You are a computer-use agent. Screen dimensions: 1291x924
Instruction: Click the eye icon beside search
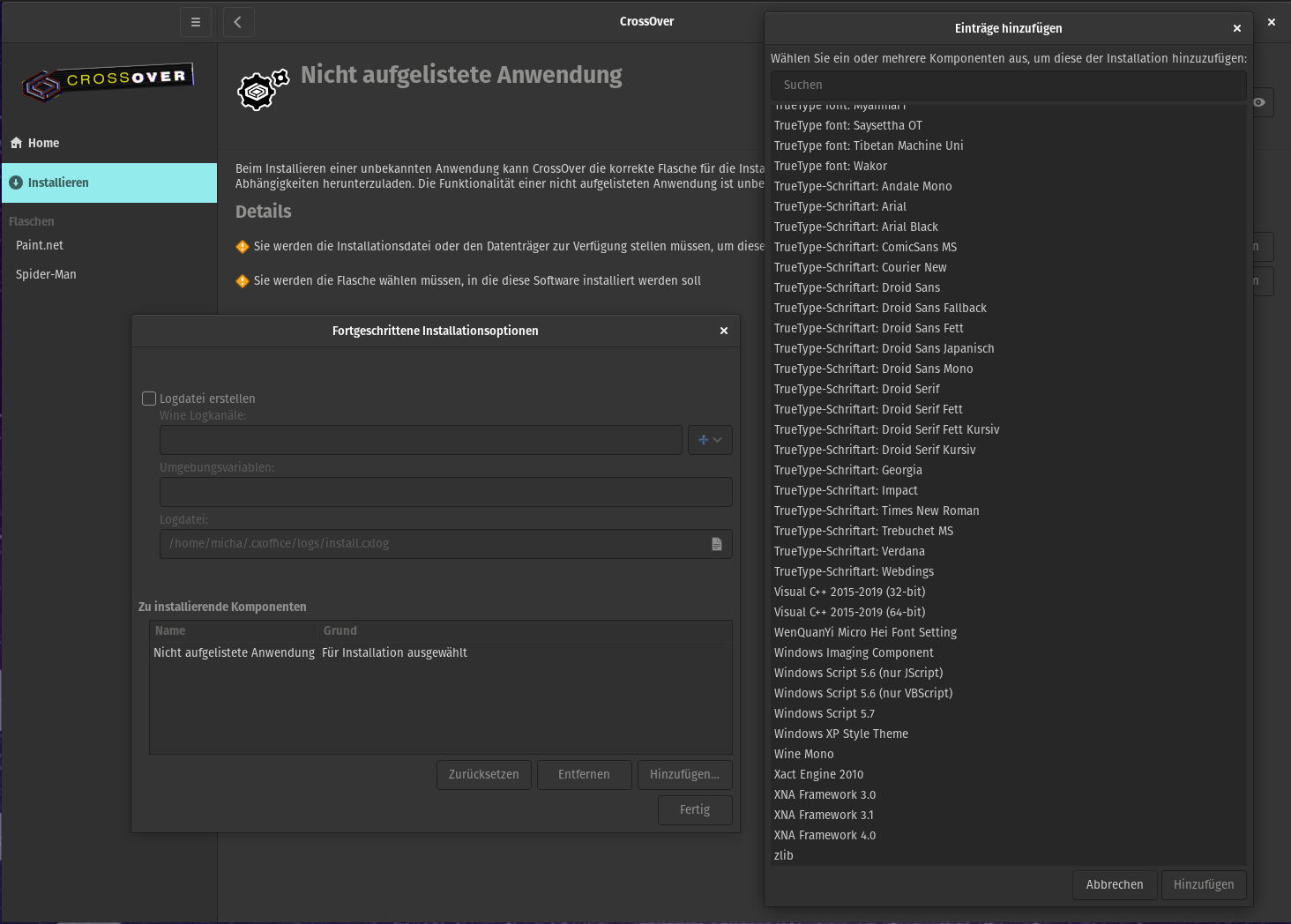(1259, 102)
